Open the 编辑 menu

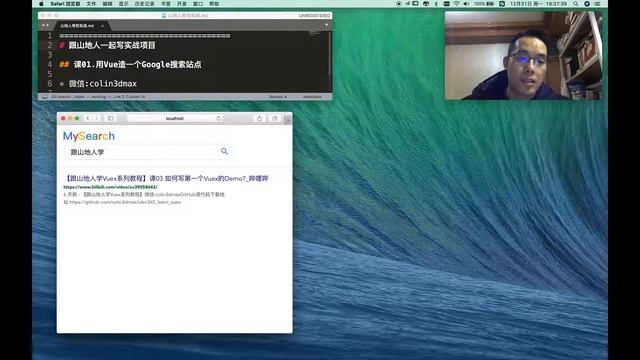tap(107, 4)
